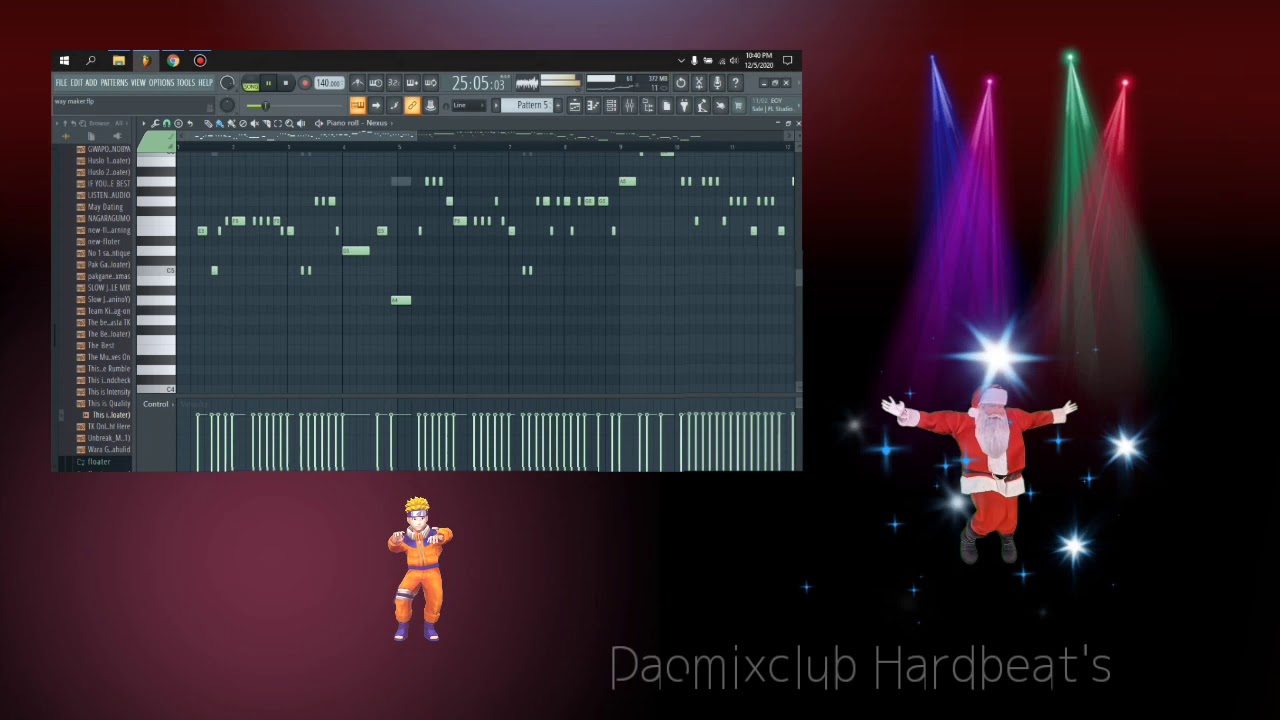Screen dimensions: 1280x720
Task: Click the metronome icon in toolbar
Action: pos(357,83)
